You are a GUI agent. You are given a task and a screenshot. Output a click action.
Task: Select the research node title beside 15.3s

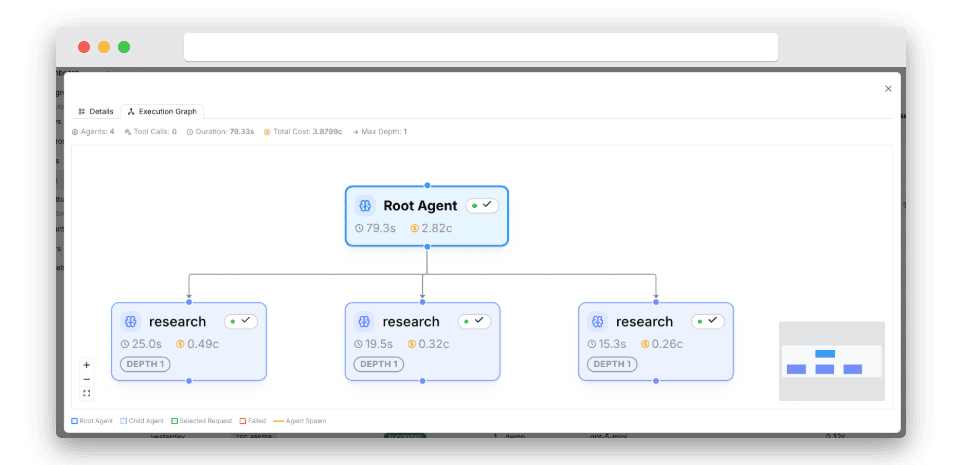(x=645, y=322)
